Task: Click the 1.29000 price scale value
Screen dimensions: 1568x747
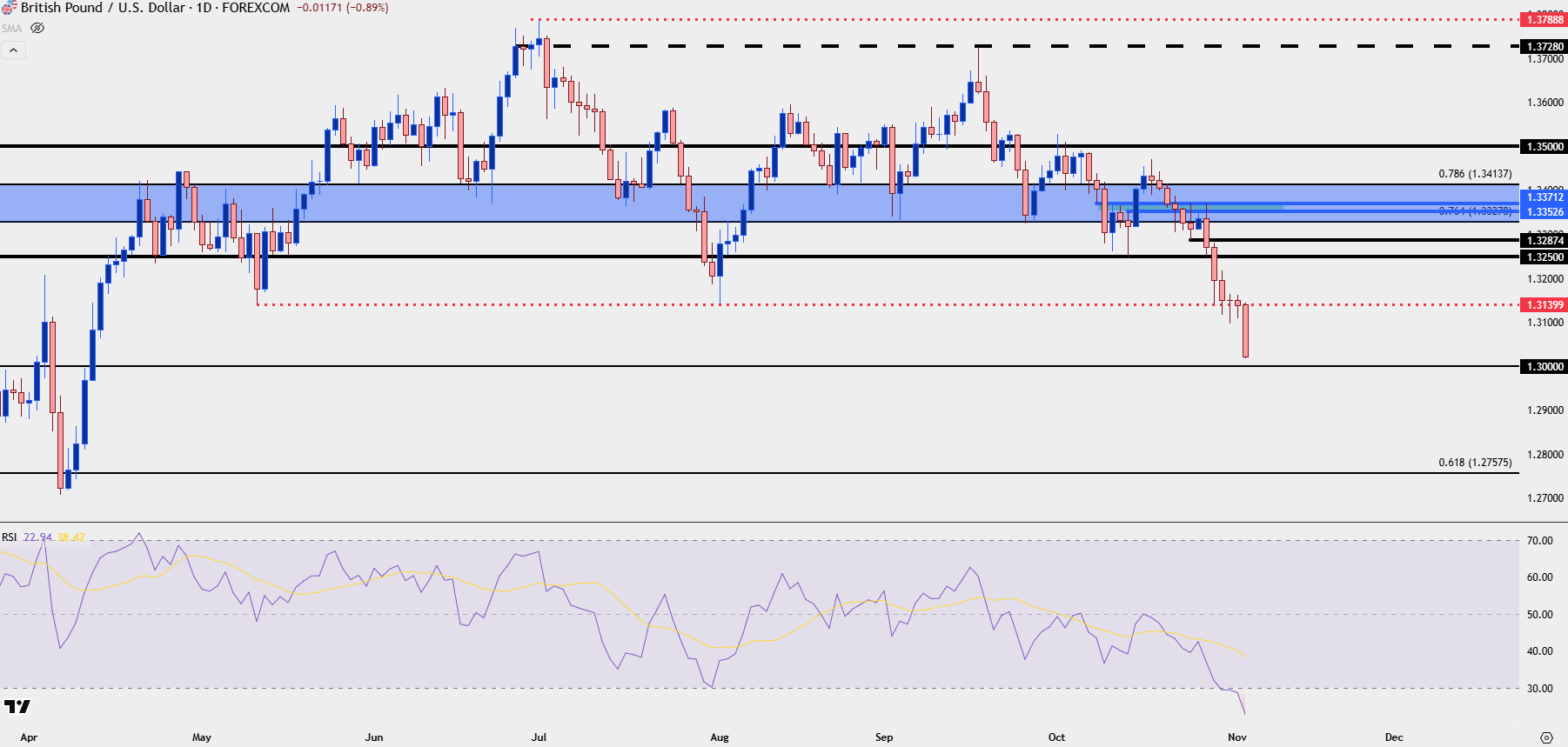Action: 1545,410
